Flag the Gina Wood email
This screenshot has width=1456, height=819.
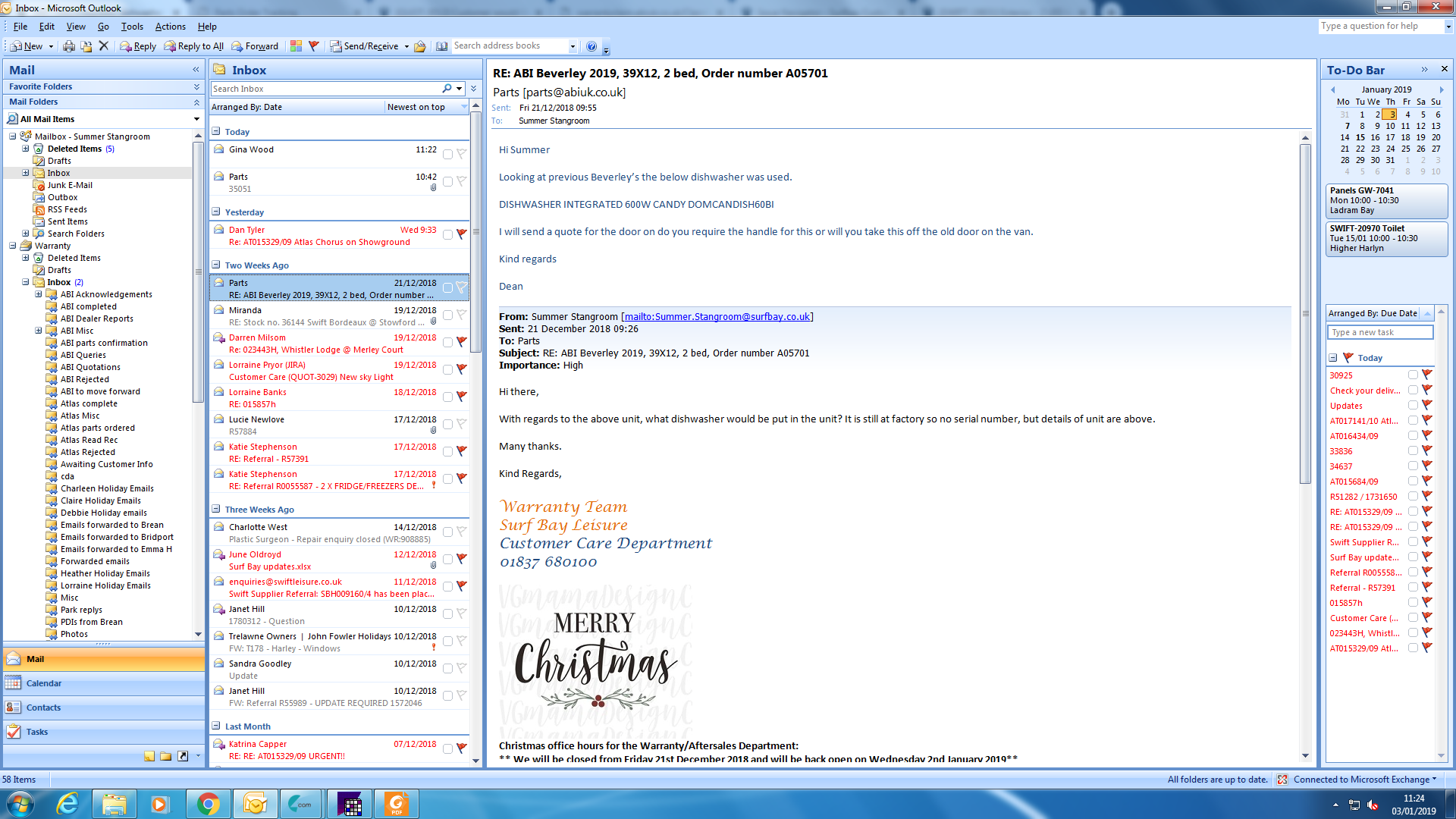461,154
